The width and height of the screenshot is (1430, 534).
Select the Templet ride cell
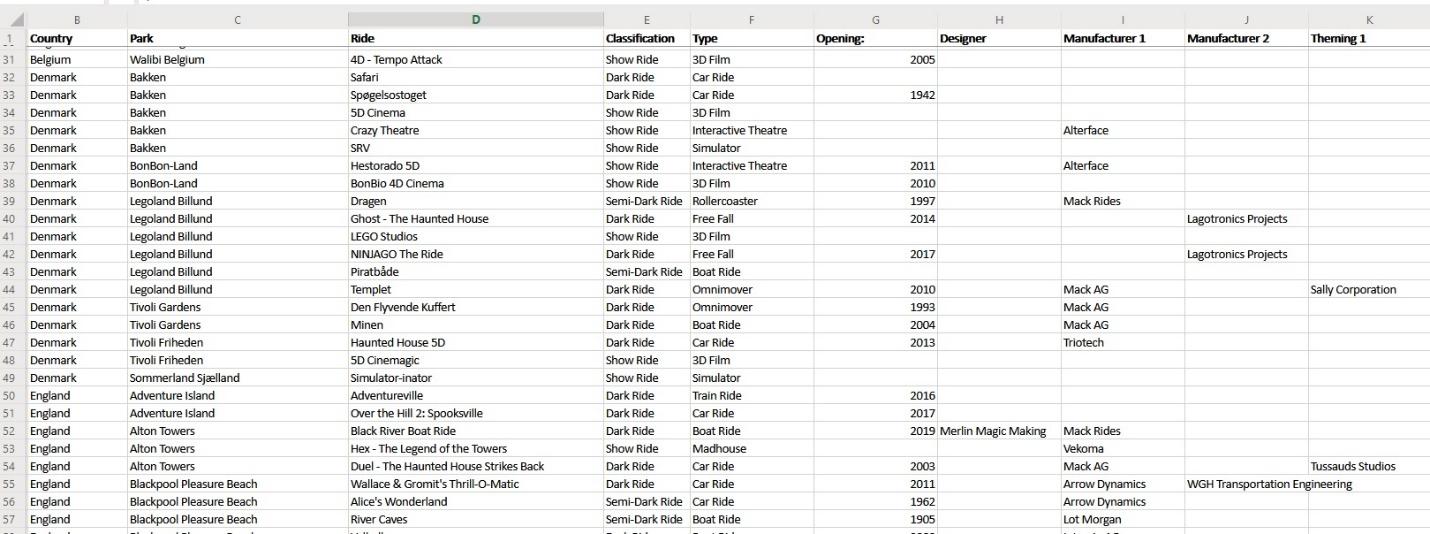476,290
